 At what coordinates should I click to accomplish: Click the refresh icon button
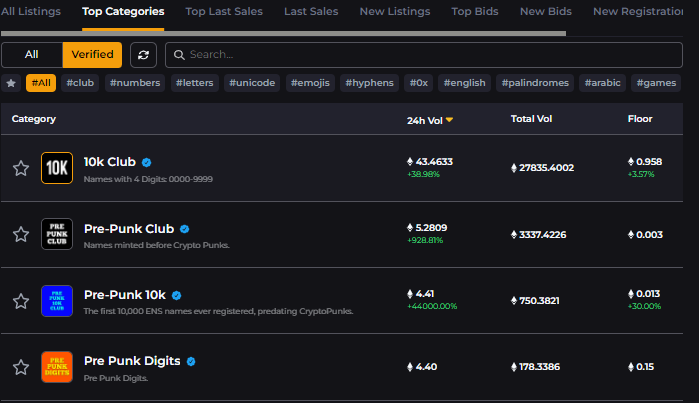click(143, 55)
